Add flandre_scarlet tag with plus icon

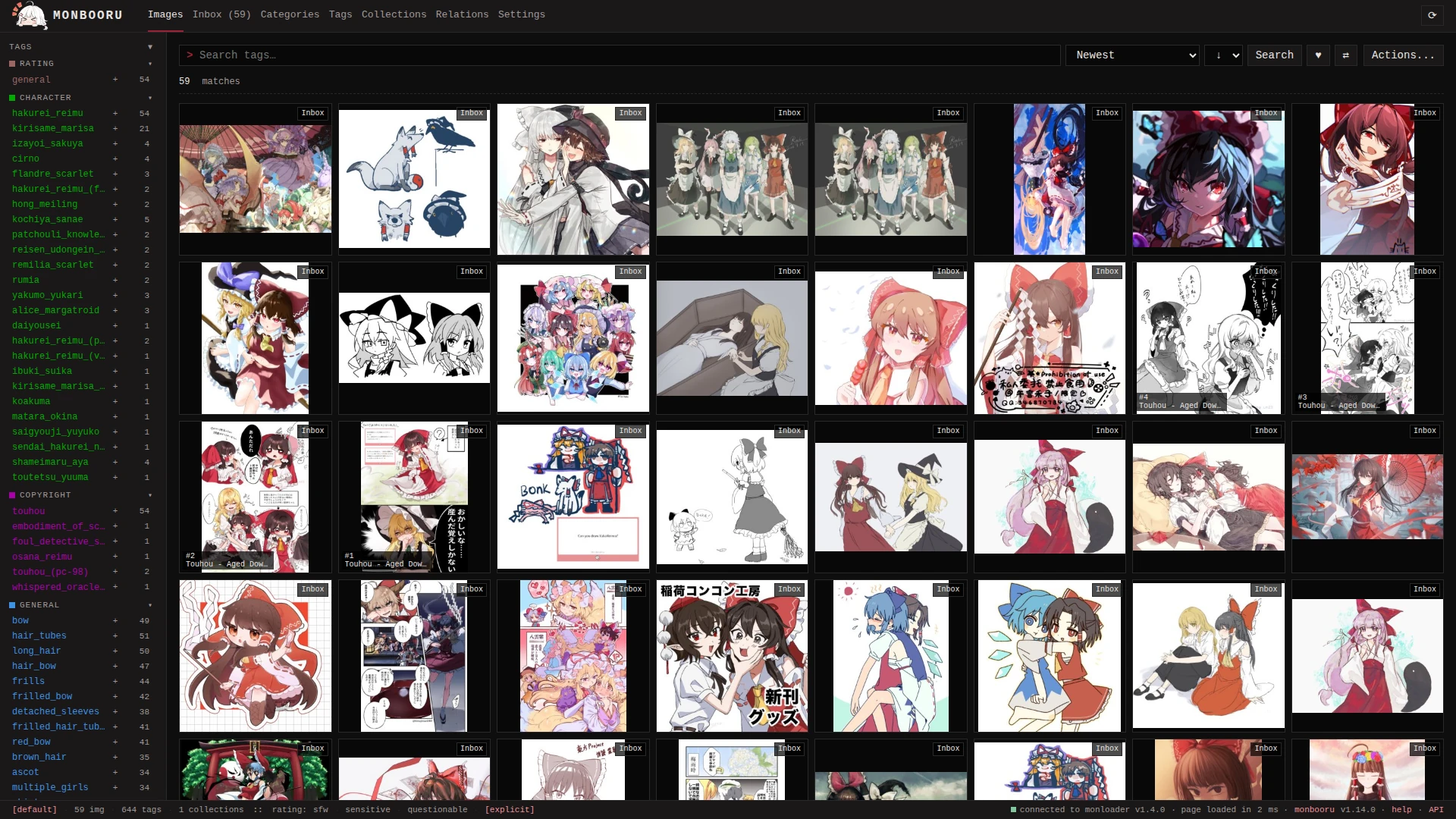(115, 174)
